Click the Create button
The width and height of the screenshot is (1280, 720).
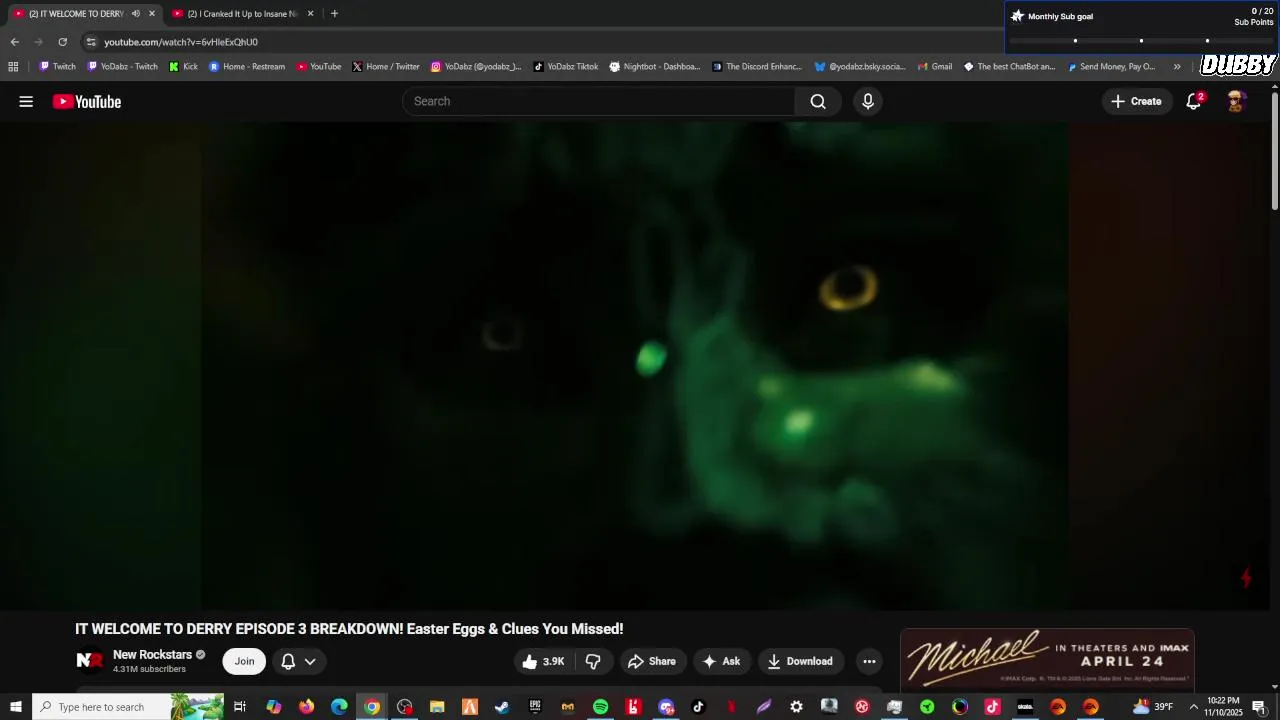(1137, 101)
